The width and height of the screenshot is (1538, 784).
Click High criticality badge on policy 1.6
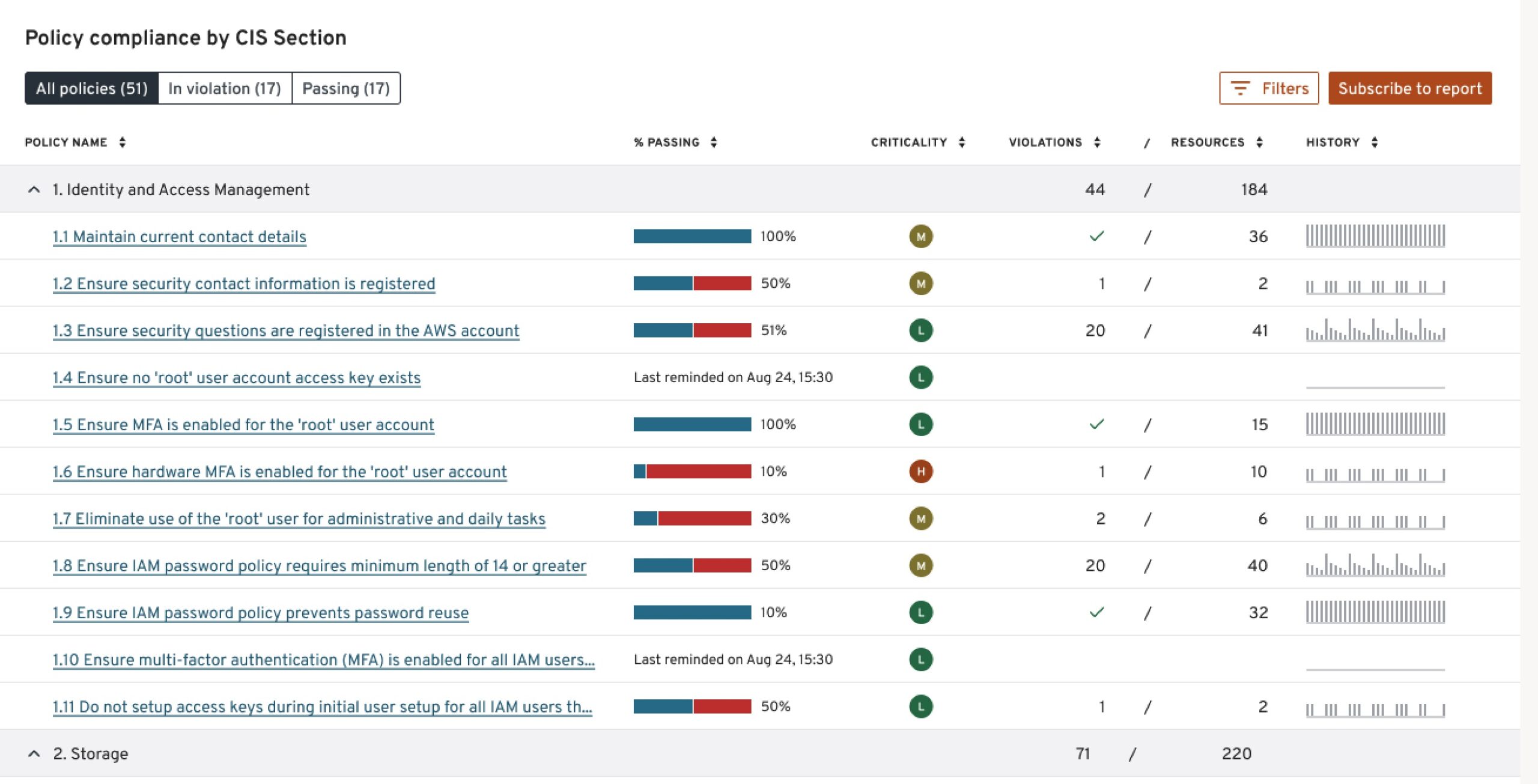[x=920, y=472]
